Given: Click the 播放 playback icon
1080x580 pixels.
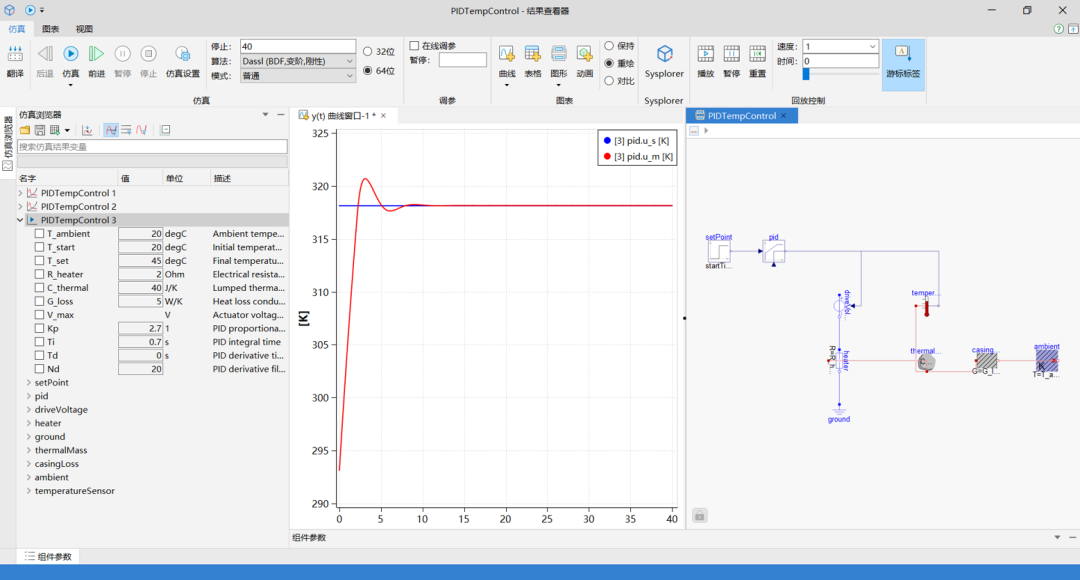Looking at the screenshot, I should (705, 54).
